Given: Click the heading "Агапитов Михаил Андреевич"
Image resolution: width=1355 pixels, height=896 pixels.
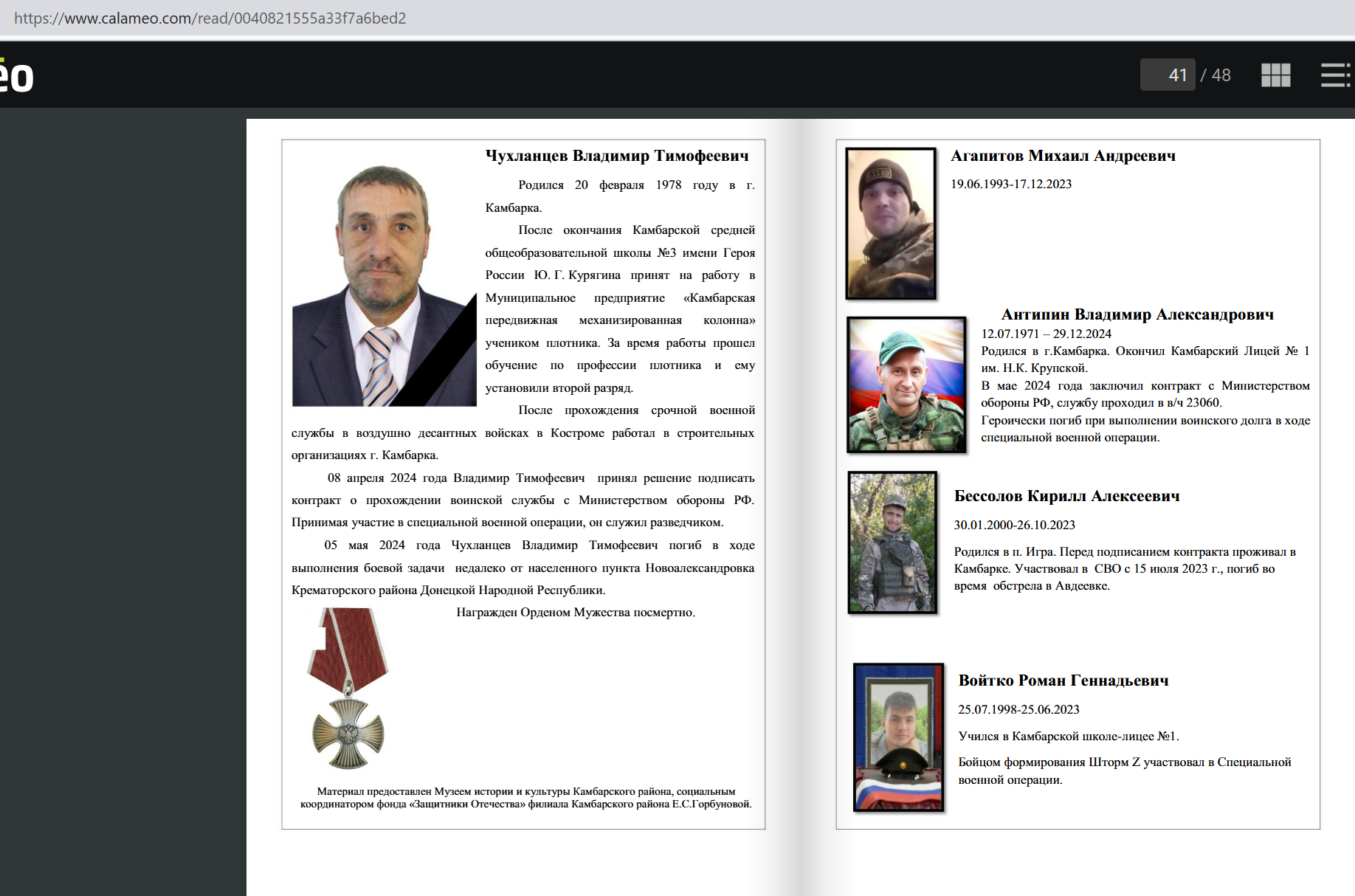Looking at the screenshot, I should pos(1063,156).
